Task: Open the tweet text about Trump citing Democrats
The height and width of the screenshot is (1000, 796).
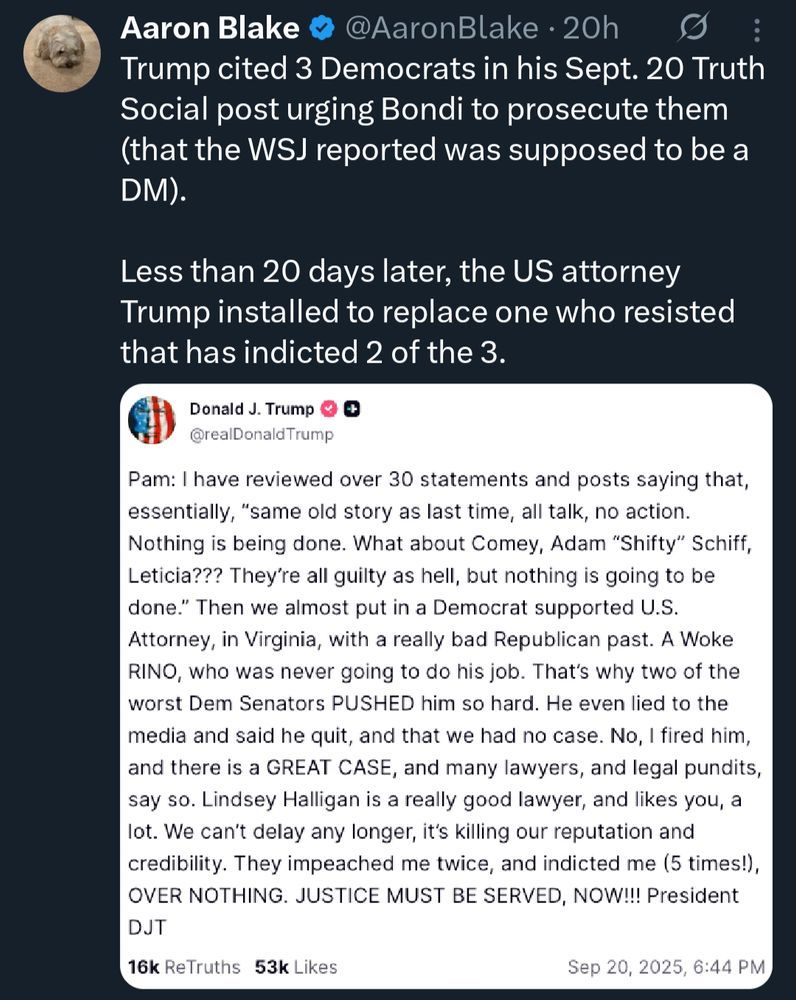Action: [x=442, y=129]
